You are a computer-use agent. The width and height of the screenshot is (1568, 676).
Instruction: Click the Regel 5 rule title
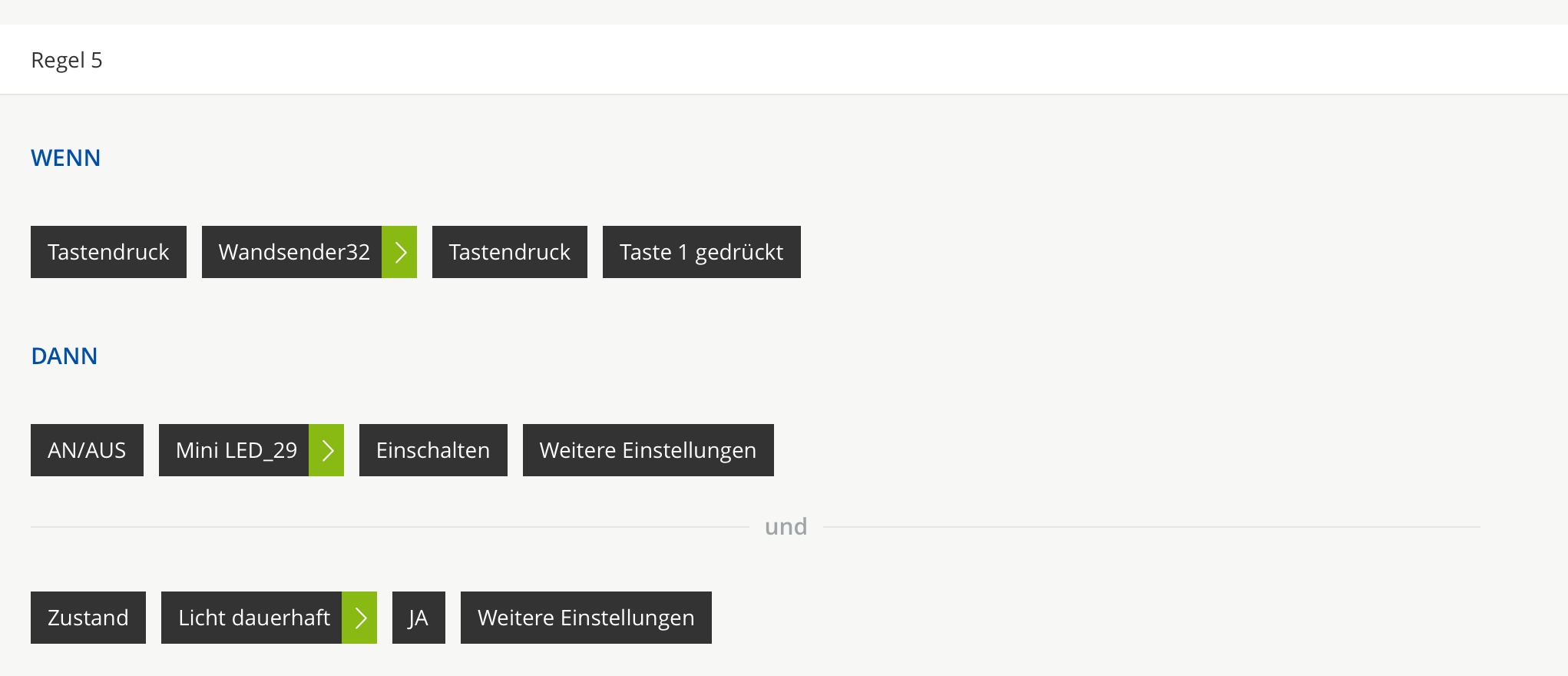pos(67,60)
